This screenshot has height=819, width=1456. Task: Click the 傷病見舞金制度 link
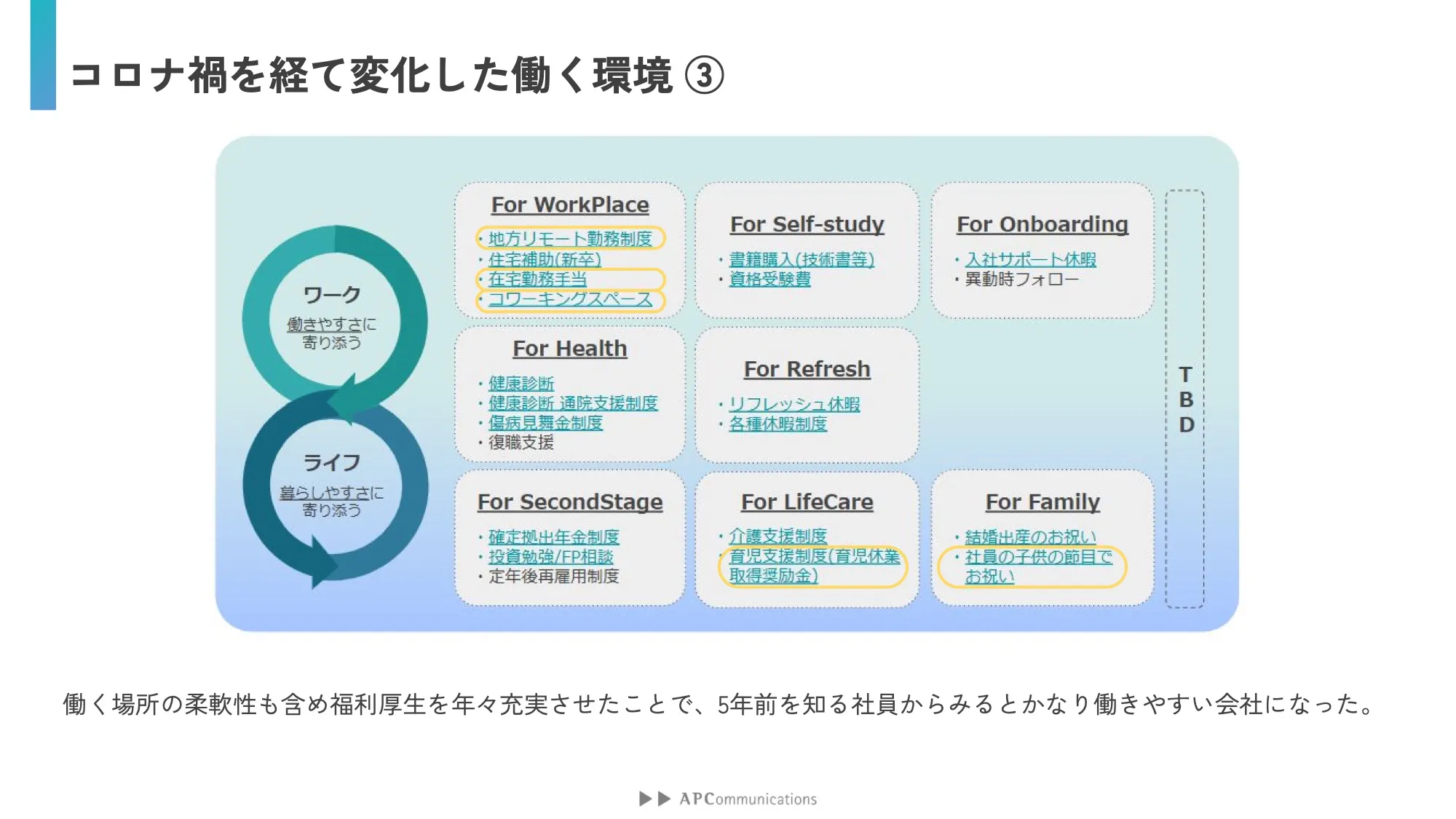coord(545,422)
